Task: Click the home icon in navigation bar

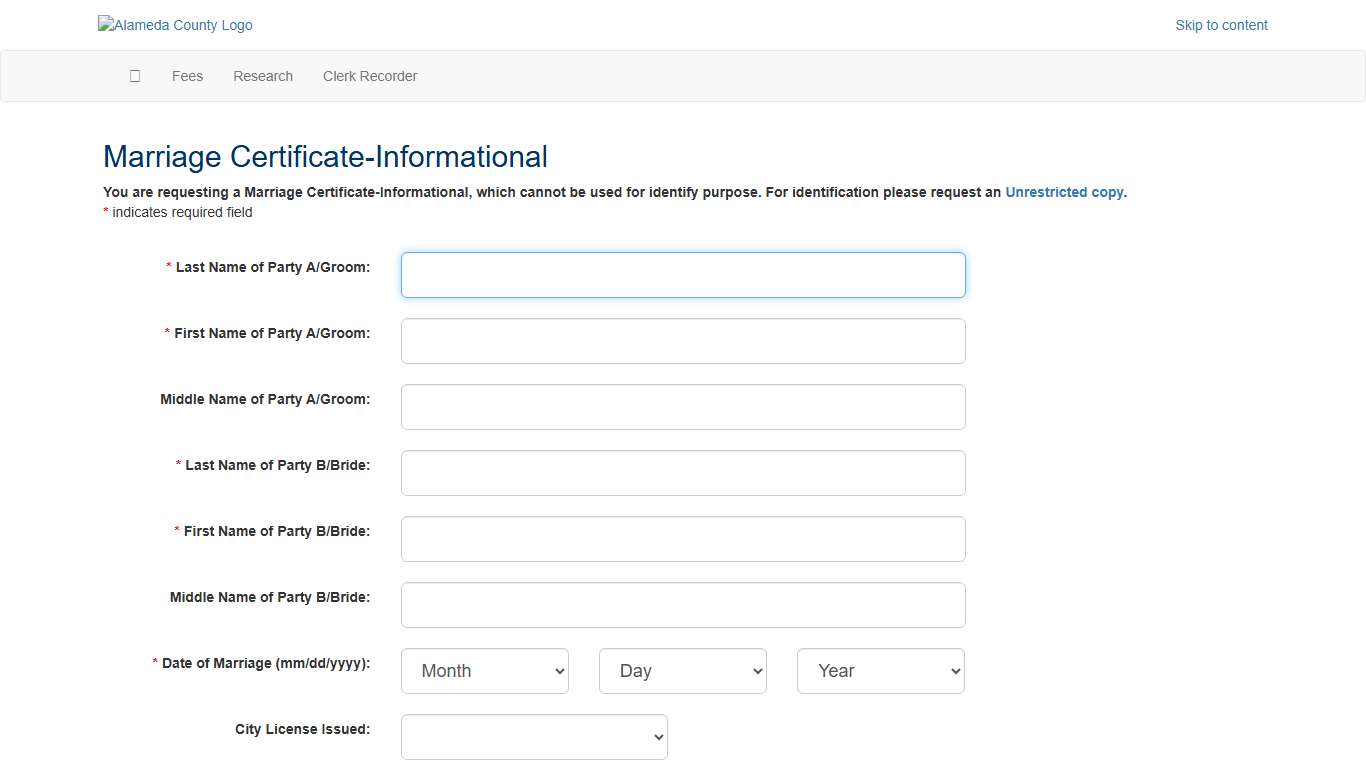Action: (135, 76)
